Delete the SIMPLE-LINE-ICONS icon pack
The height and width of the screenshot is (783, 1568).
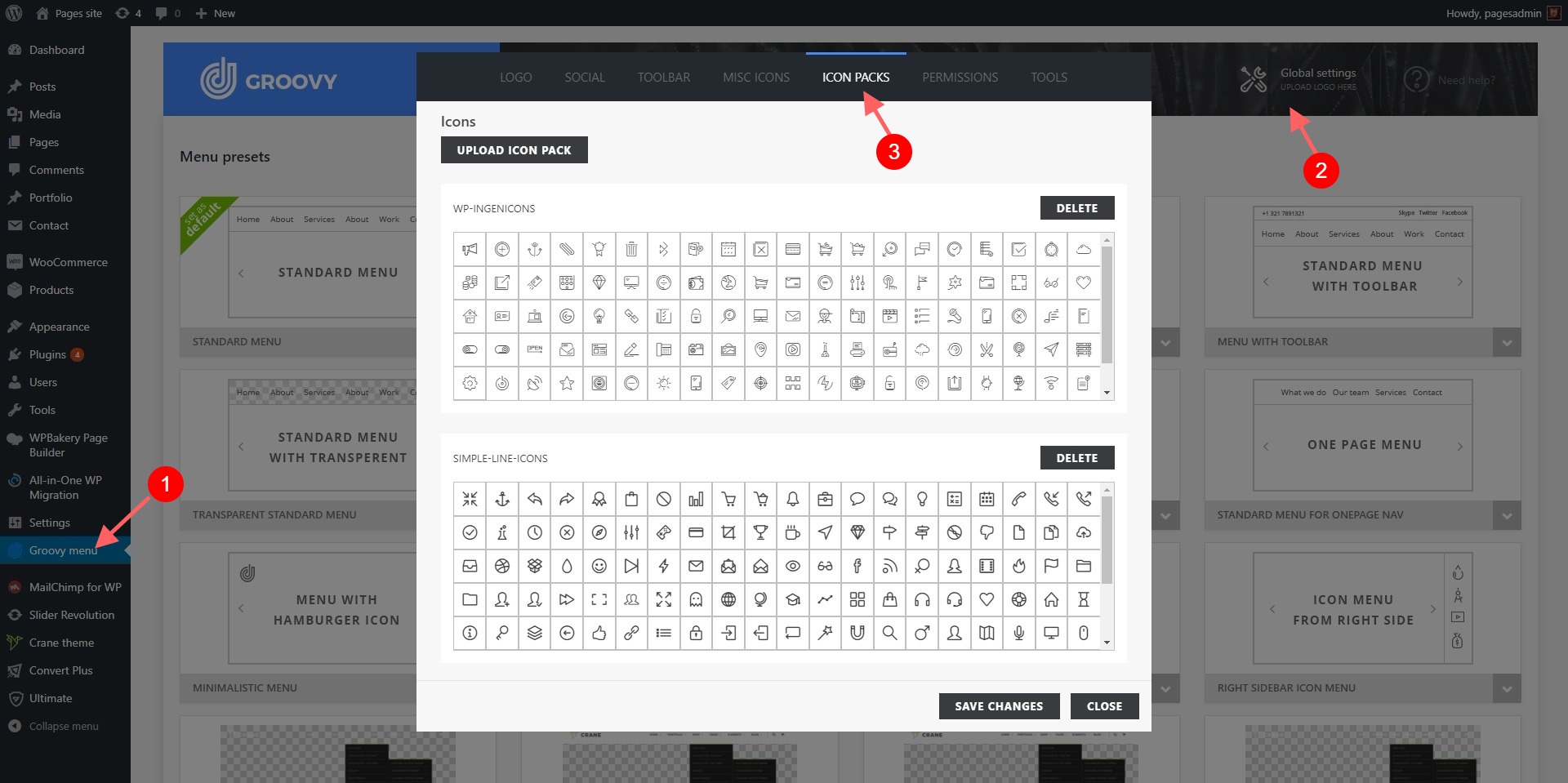point(1077,458)
